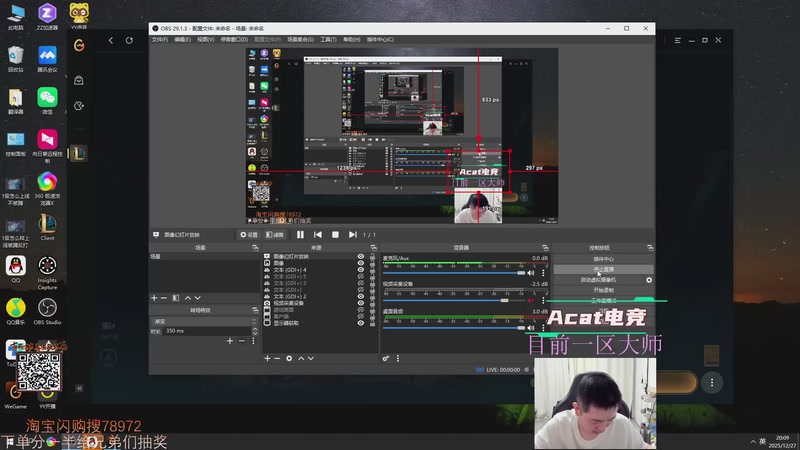Open the WeChat (微信) desktop icon
This screenshot has width=800, height=450.
(47, 101)
